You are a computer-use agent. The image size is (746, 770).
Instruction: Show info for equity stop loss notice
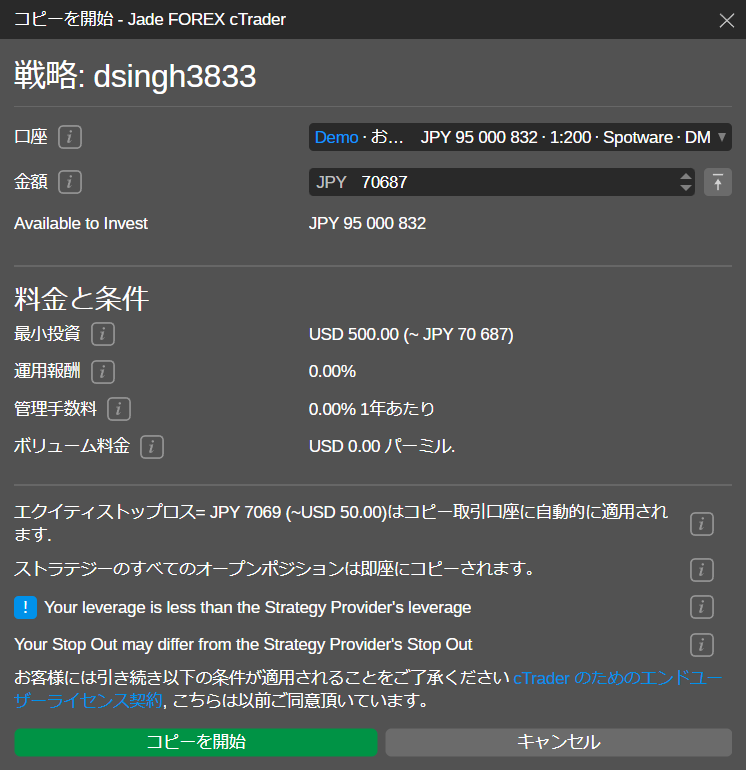pos(702,523)
